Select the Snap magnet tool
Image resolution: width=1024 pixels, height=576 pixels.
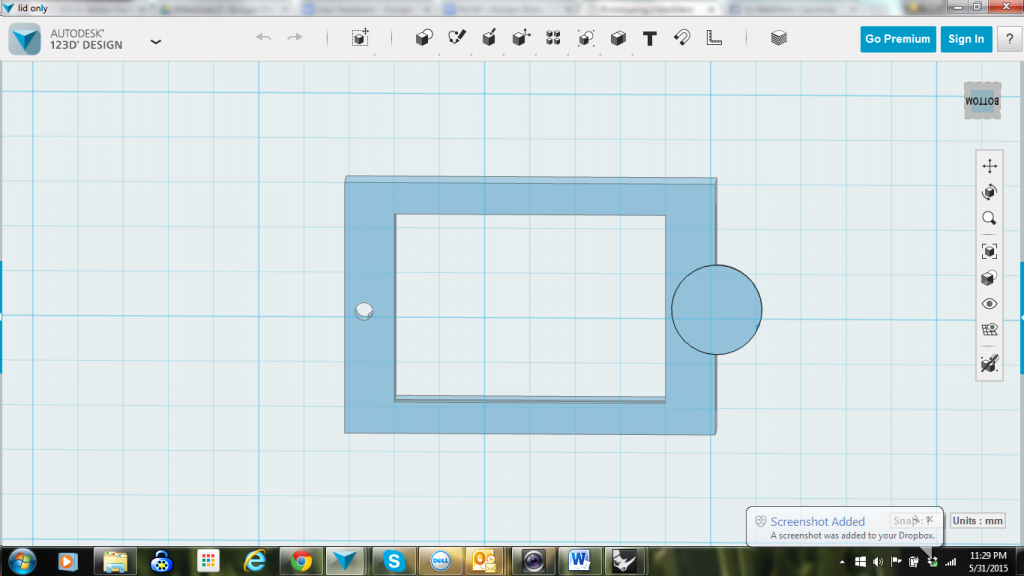tap(682, 39)
